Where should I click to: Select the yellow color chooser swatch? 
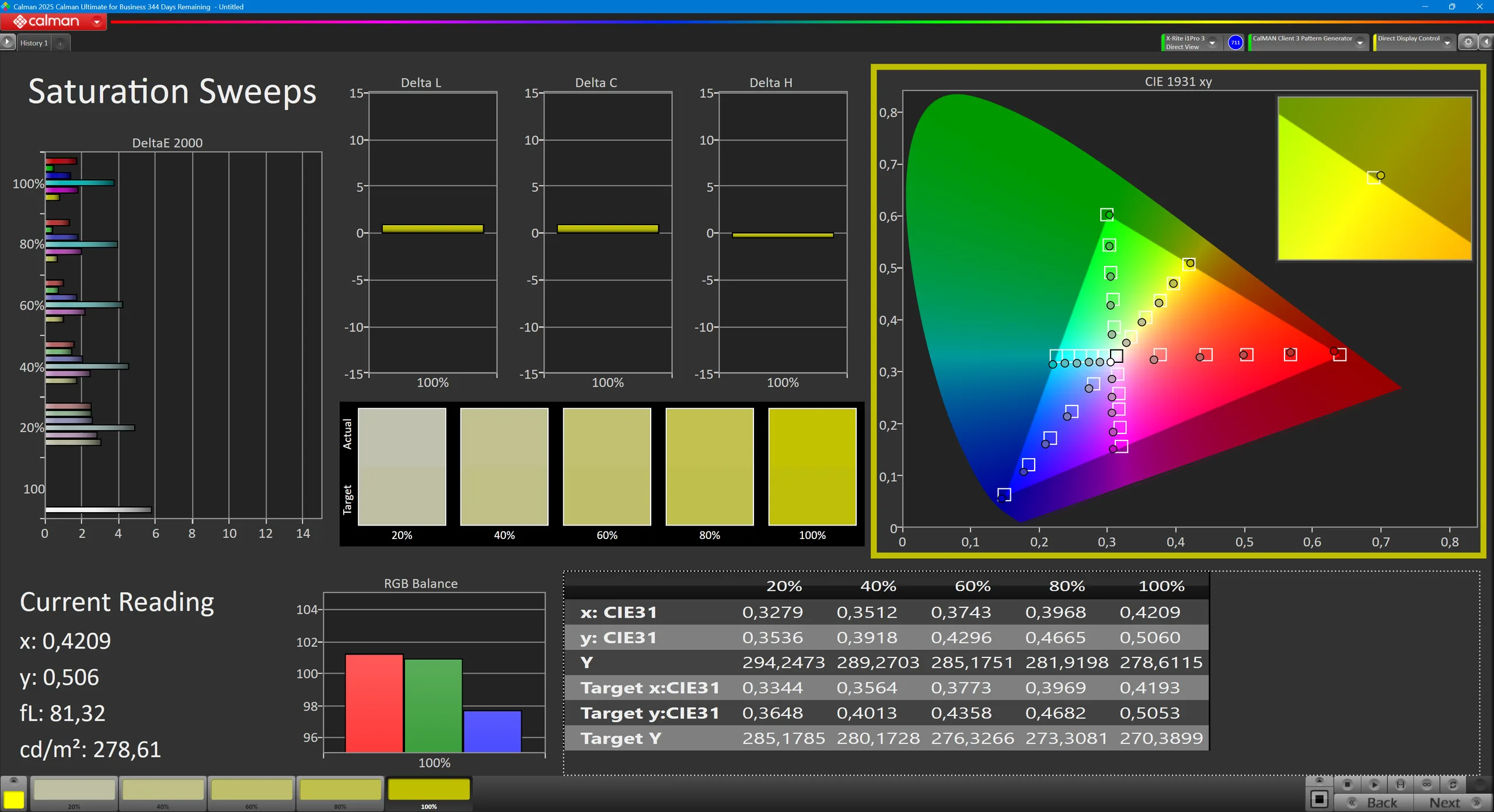click(14, 799)
